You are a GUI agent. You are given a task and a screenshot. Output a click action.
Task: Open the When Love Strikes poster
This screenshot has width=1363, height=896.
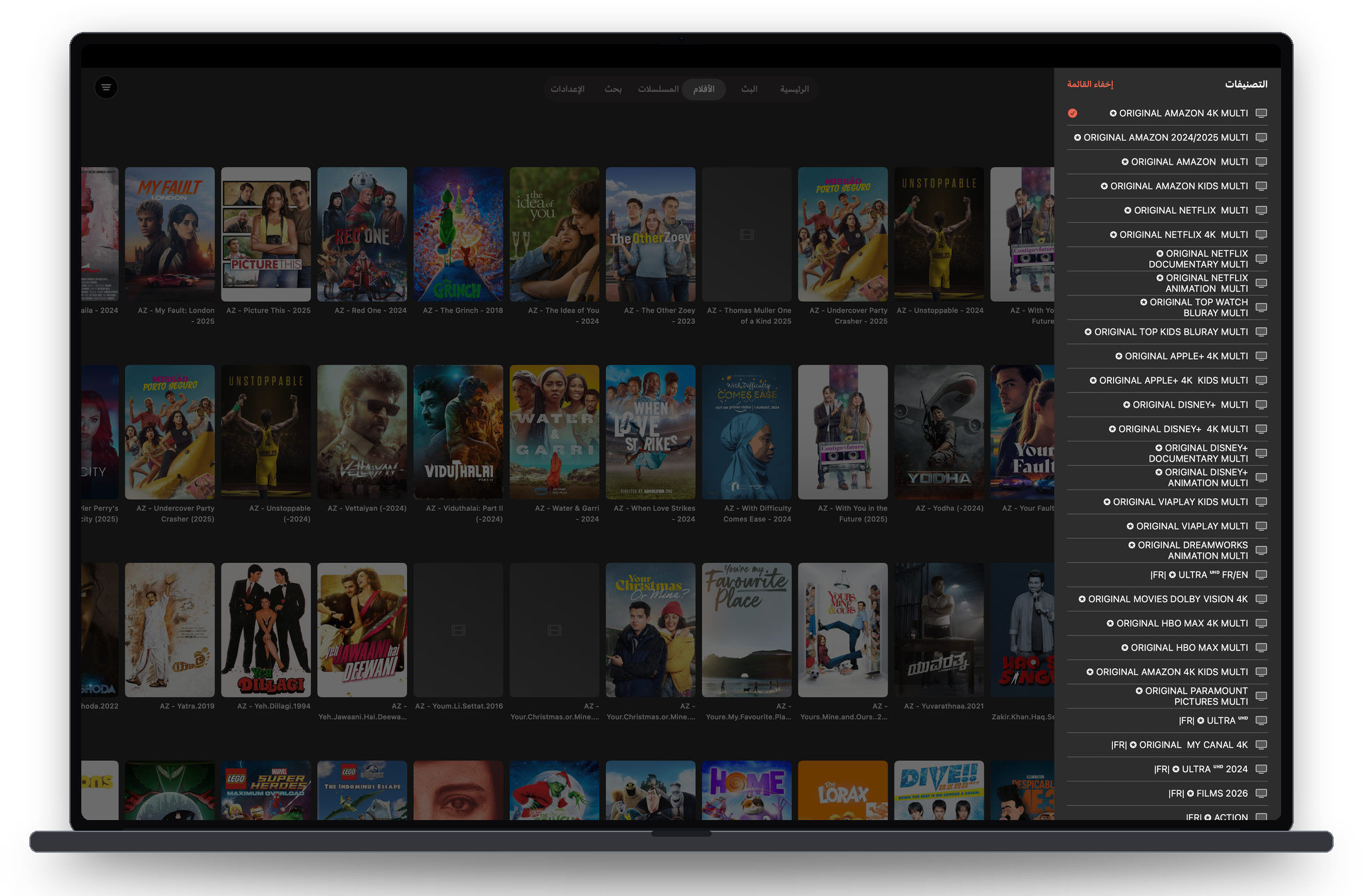[x=651, y=432]
